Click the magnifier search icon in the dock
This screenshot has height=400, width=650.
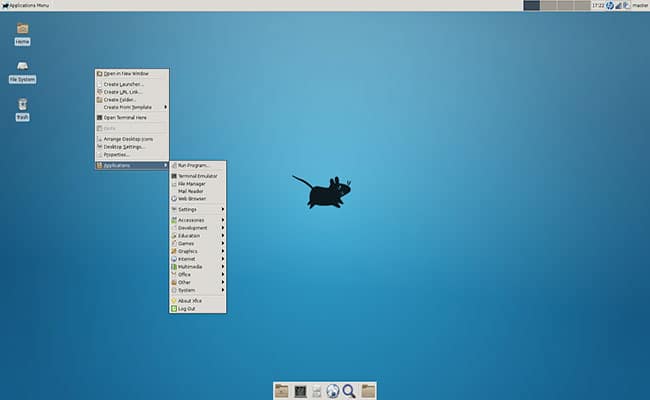(349, 391)
